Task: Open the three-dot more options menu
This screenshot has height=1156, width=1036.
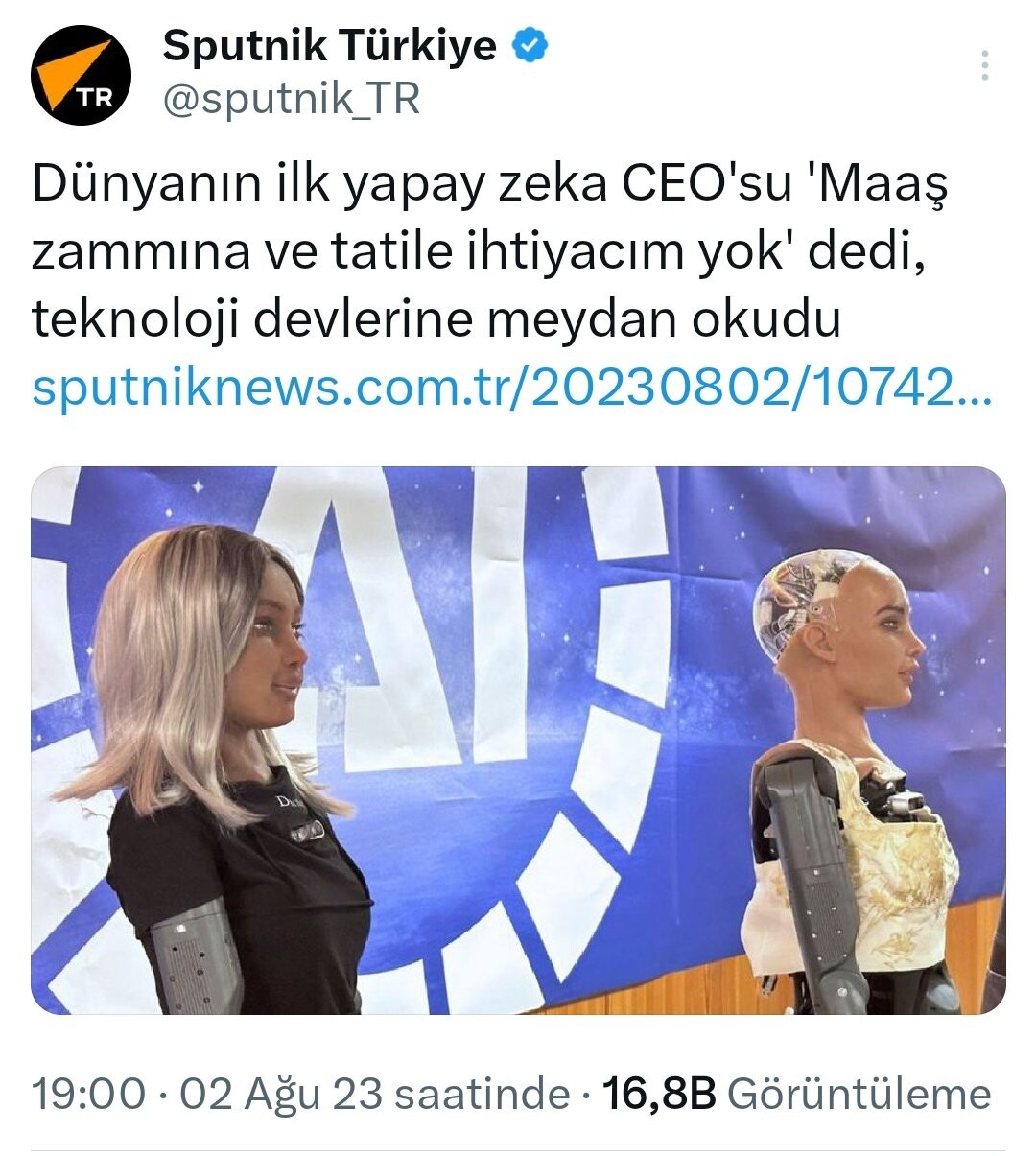Action: 984,65
